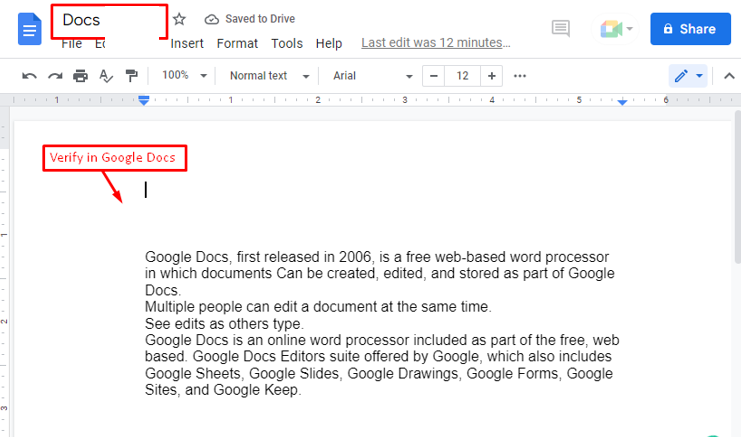Decrease the font size
This screenshot has height=437, width=741.
click(x=433, y=76)
